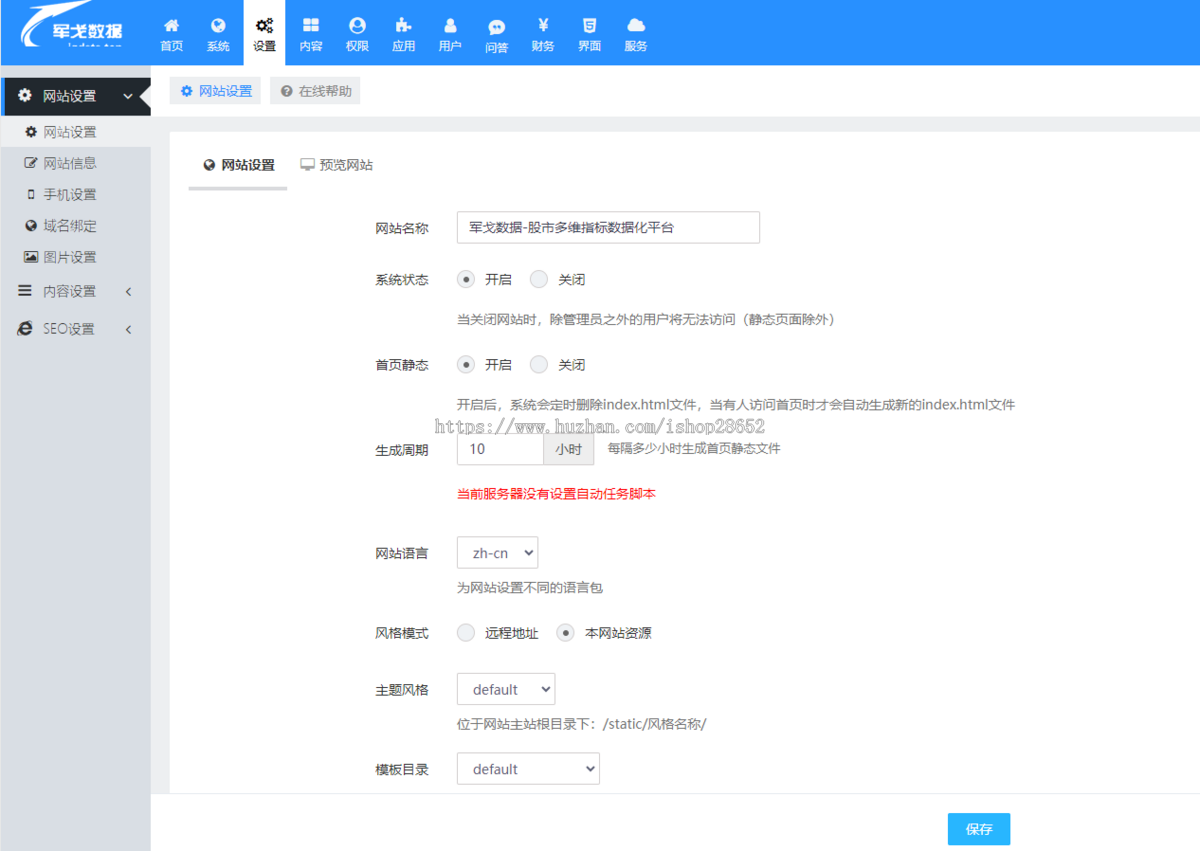Click IE icon beside SEO设置

click(x=25, y=329)
